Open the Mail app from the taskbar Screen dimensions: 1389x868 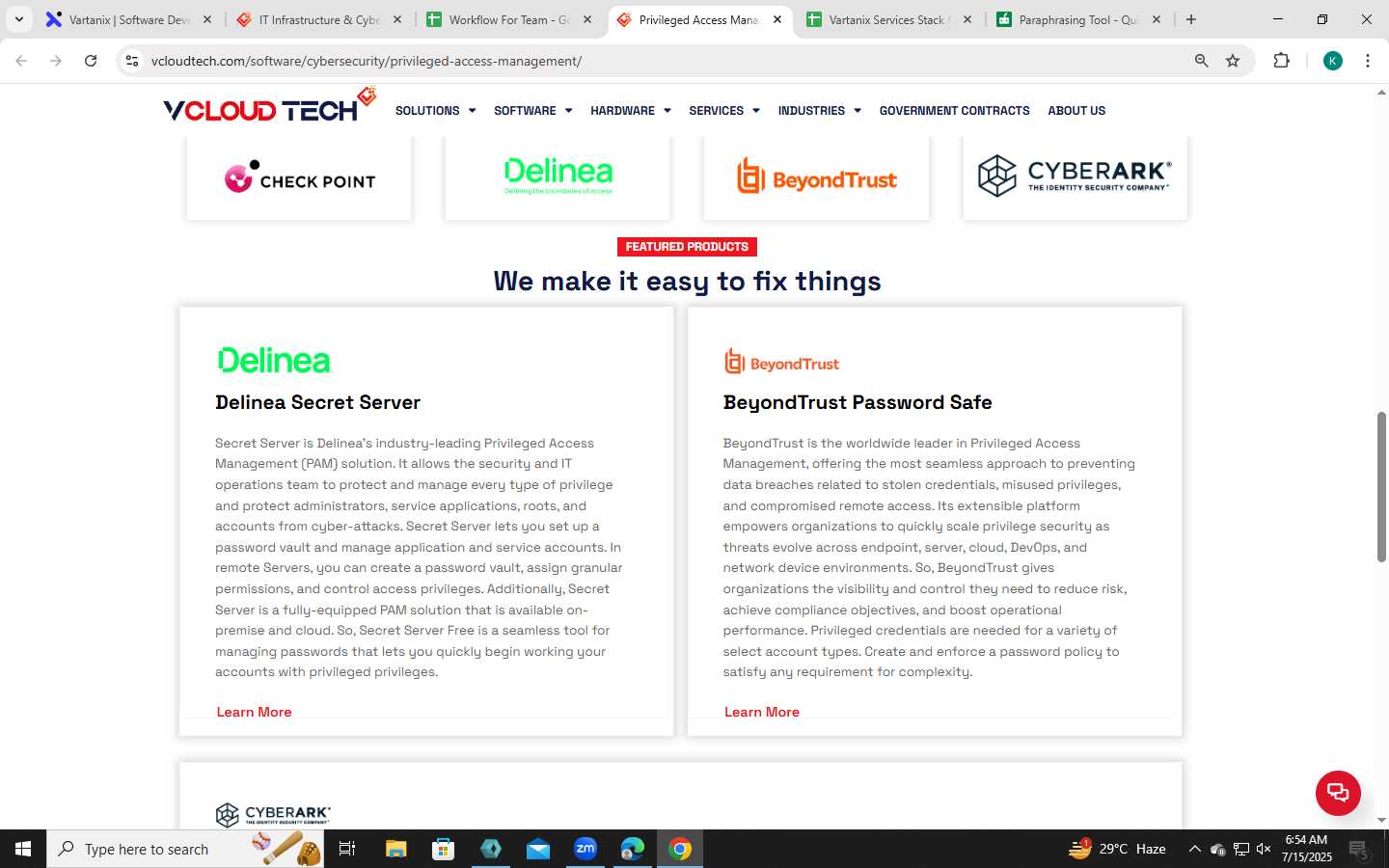[538, 849]
